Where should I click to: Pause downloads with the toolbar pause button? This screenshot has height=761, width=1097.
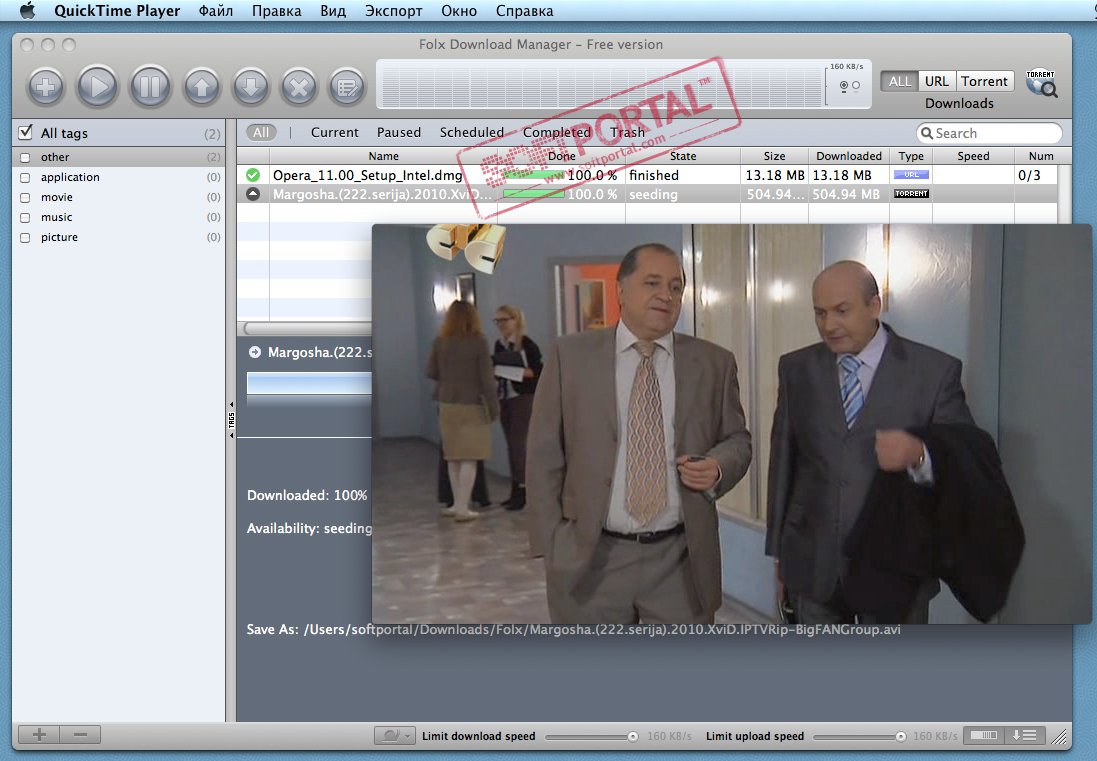click(150, 87)
